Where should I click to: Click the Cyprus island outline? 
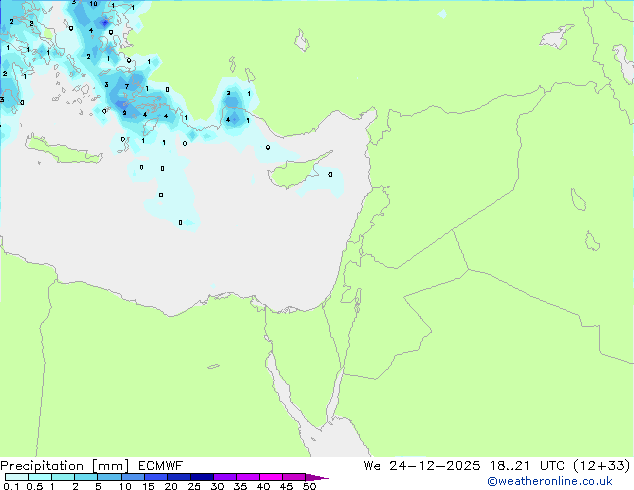click(x=300, y=170)
